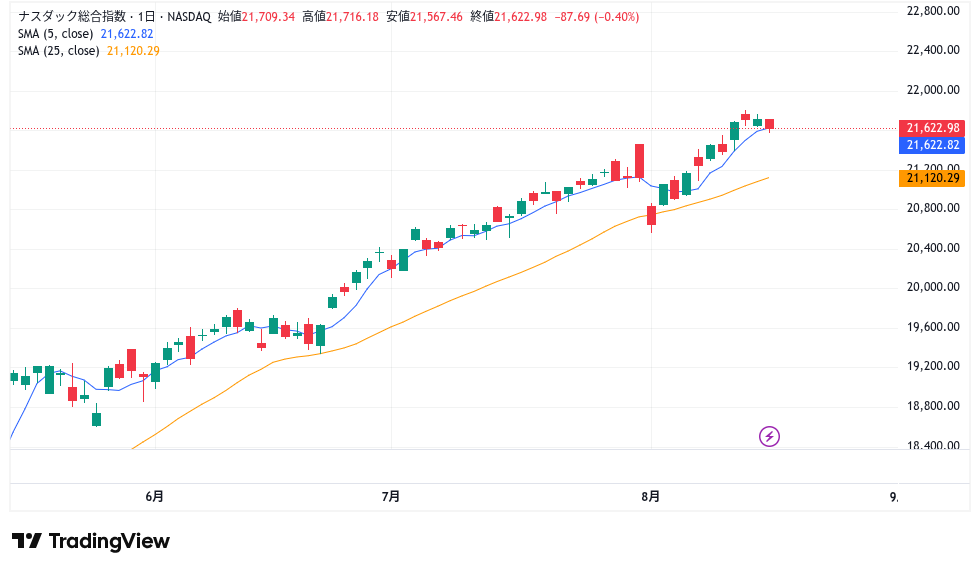Click the 始値 opening value in the header
The image size is (980, 571).
[268, 17]
